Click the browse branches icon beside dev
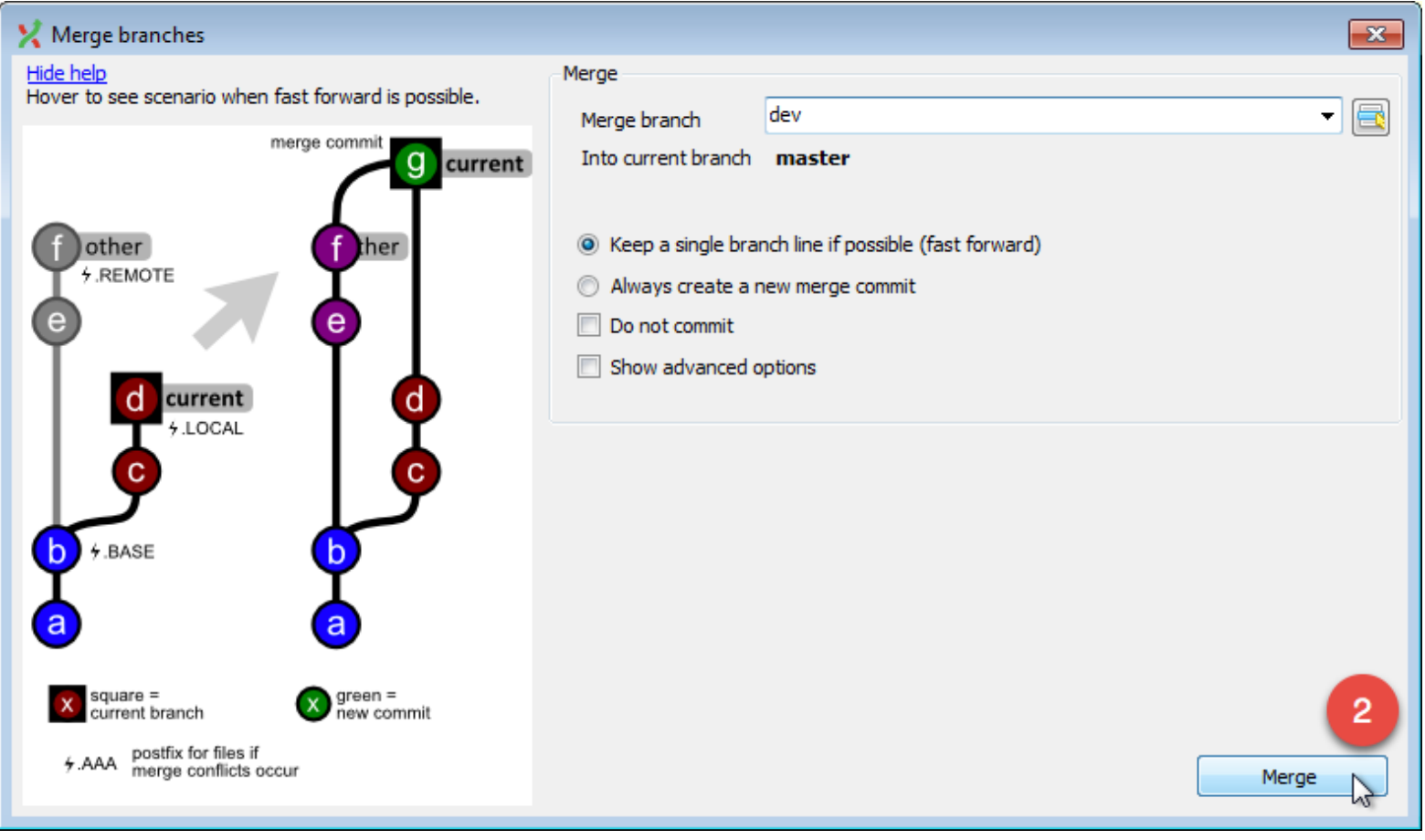The image size is (1425, 840). 1371,117
